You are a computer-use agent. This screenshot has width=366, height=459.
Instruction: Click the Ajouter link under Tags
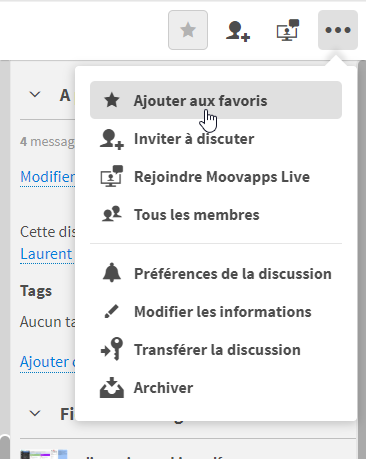coord(48,362)
